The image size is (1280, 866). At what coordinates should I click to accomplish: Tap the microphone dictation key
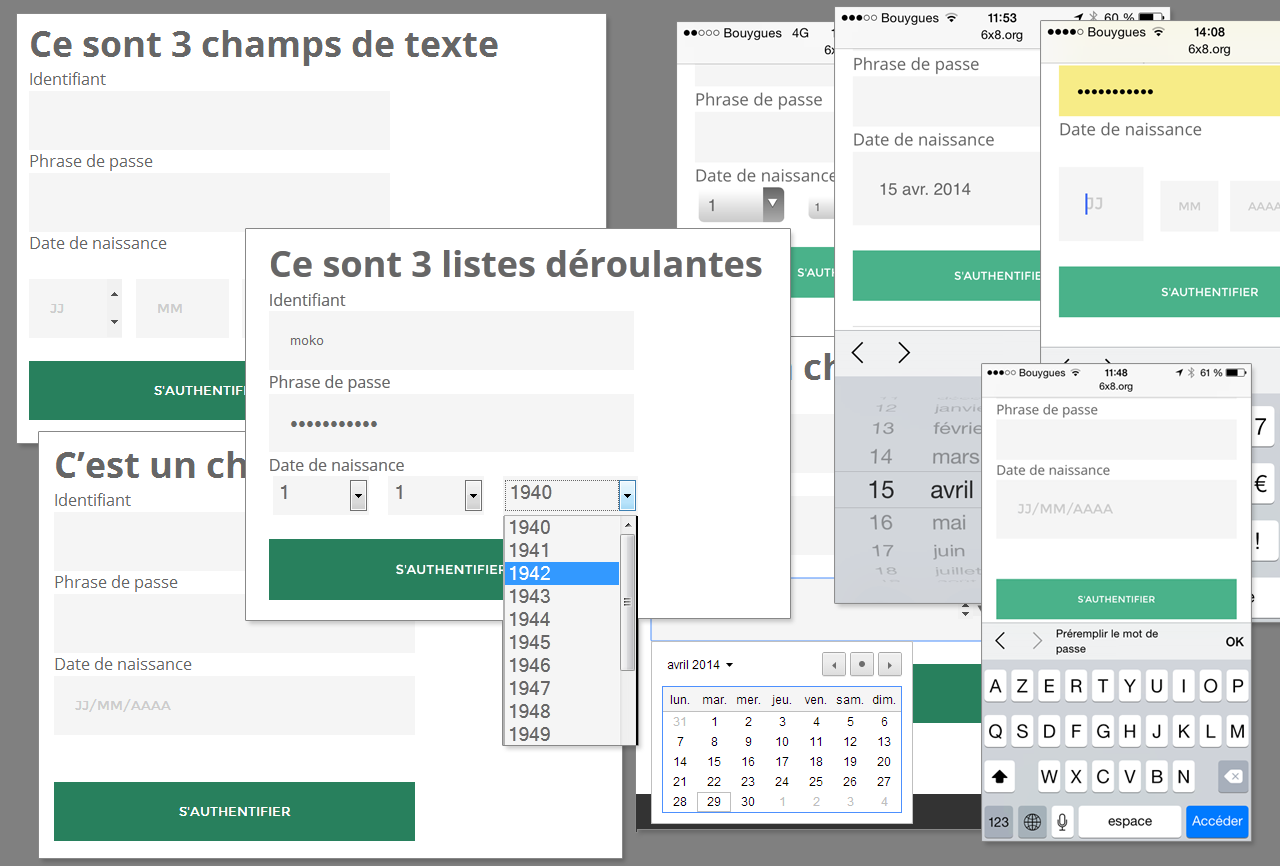[1062, 822]
